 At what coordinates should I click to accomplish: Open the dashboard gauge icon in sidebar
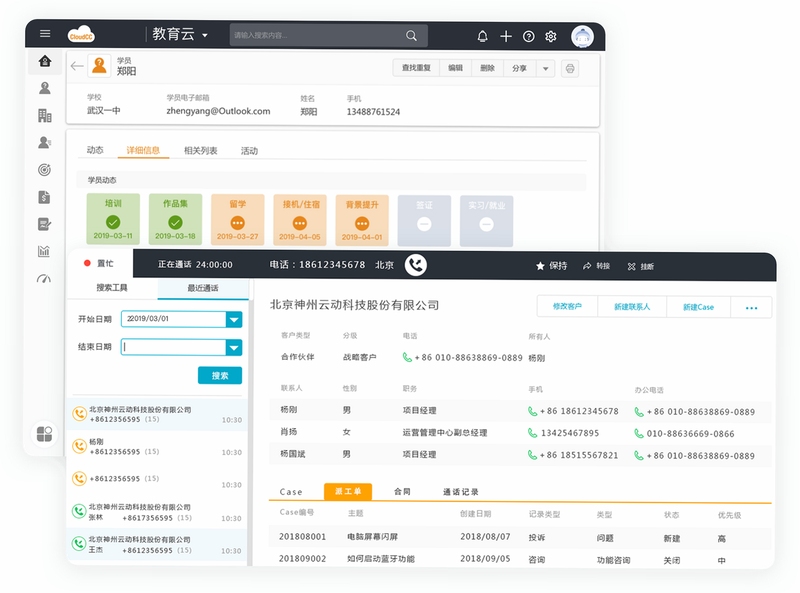click(x=44, y=278)
